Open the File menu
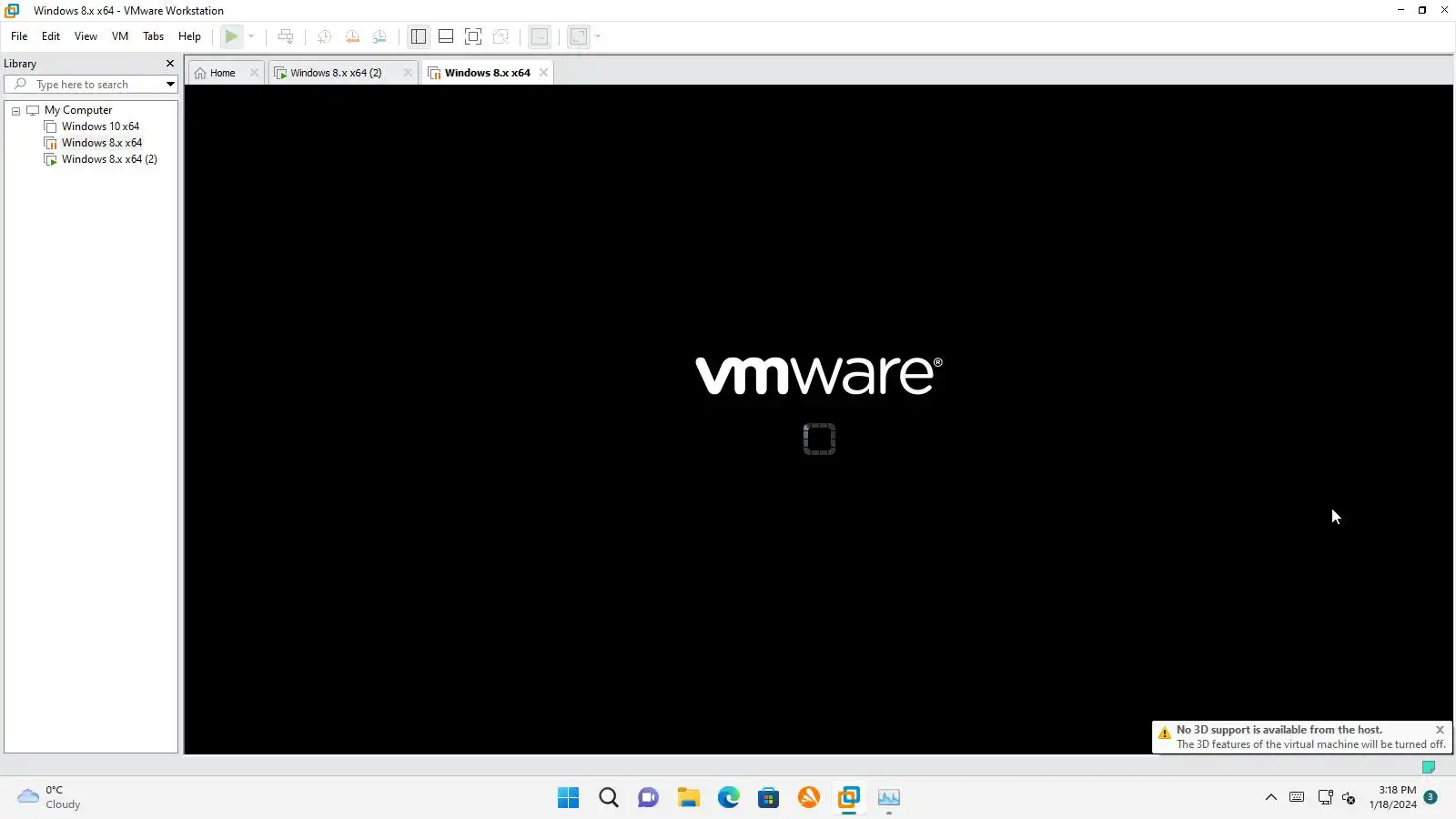Screen dimensions: 1456x819 (19, 36)
